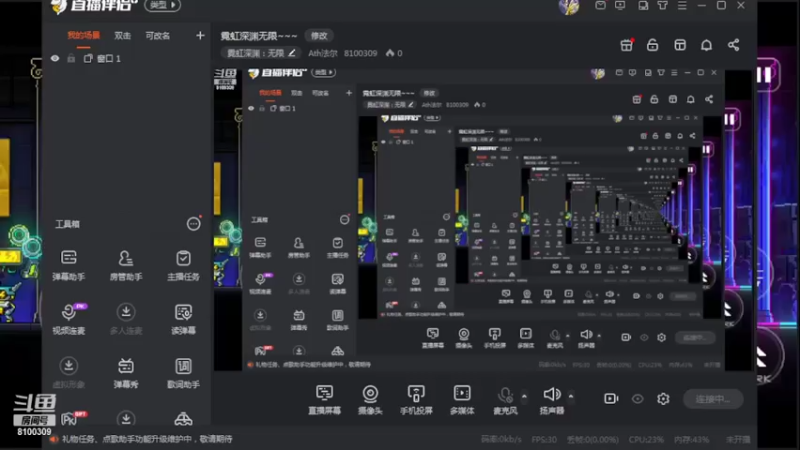Image resolution: width=800 pixels, height=450 pixels.
Task: Click the shirt skin icon in title bar
Action: tap(662, 5)
